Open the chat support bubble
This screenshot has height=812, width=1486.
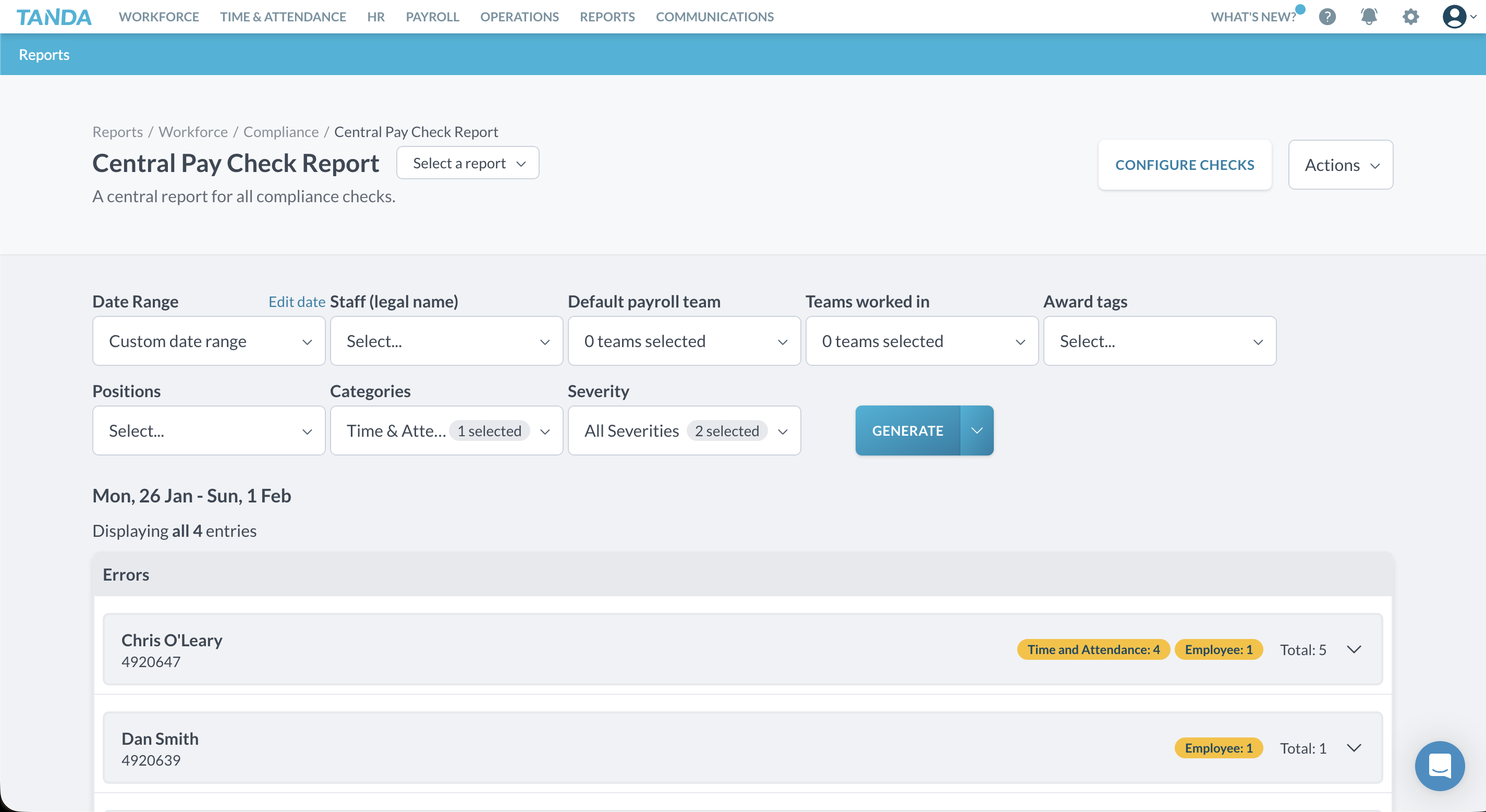click(x=1439, y=765)
